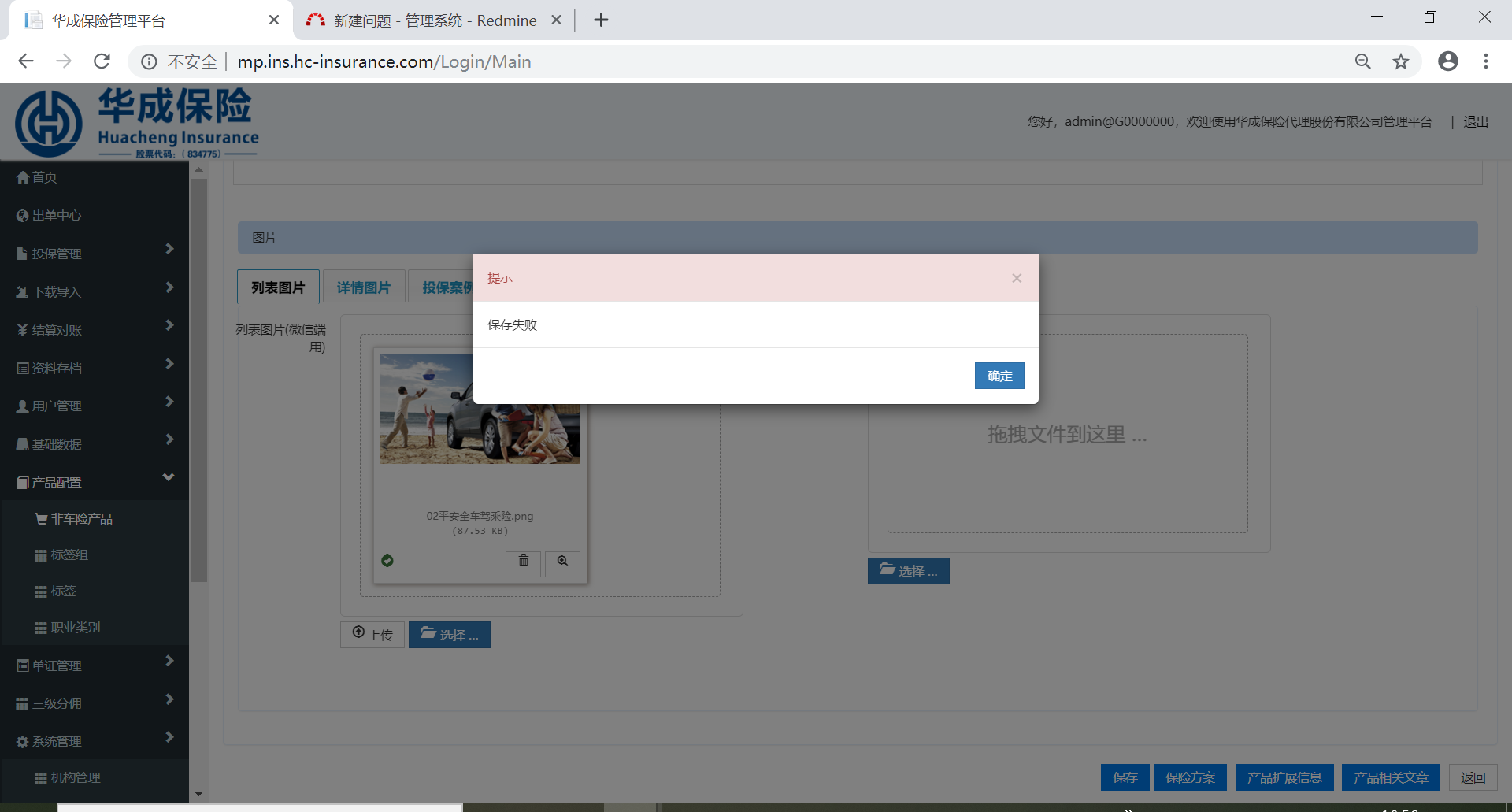Click the yen icon beside 结算对账

pyautogui.click(x=22, y=330)
